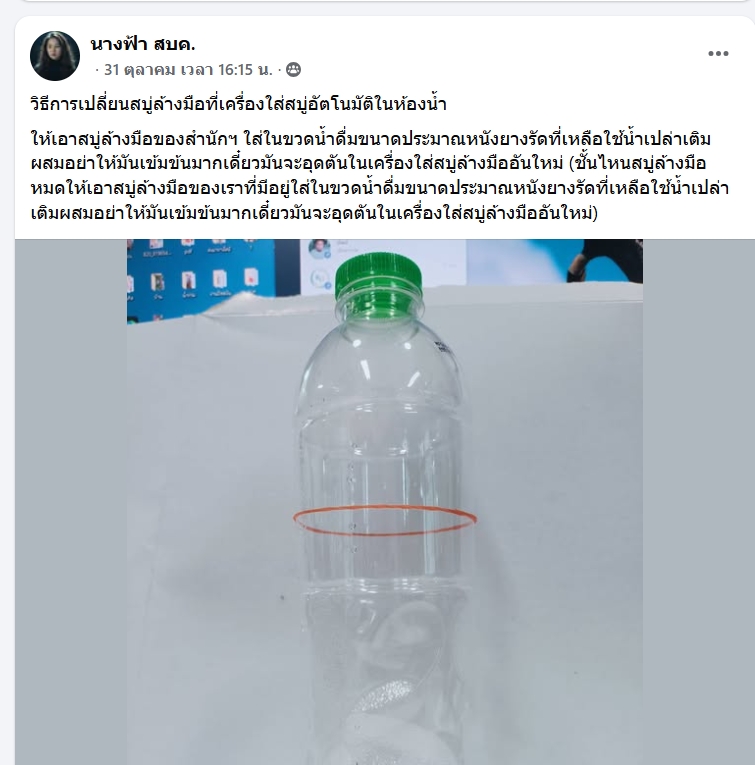Screen dimensions: 755x765
Task: Click the bottom edge of the previous post card
Action: (x=378, y=1)
